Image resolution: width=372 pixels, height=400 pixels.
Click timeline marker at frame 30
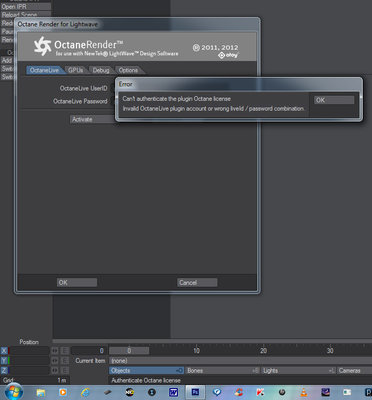pyautogui.click(x=330, y=351)
